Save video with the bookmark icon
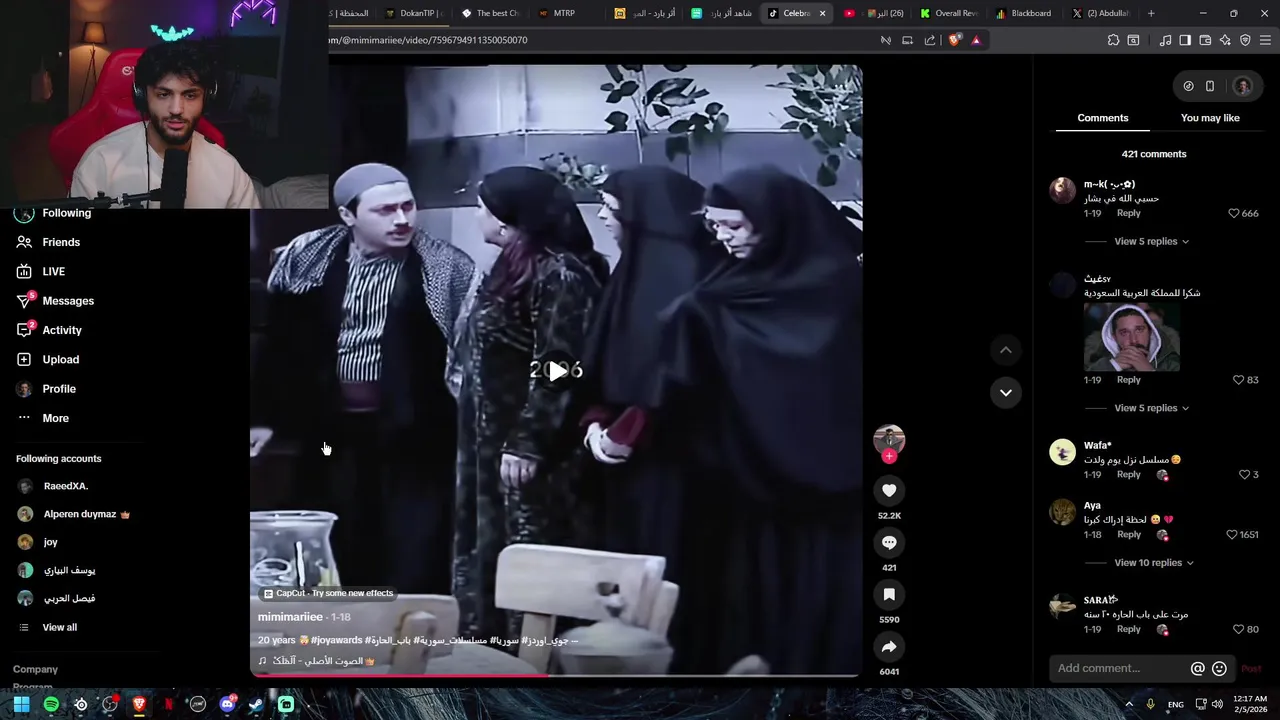This screenshot has width=1280, height=720. pyautogui.click(x=889, y=594)
